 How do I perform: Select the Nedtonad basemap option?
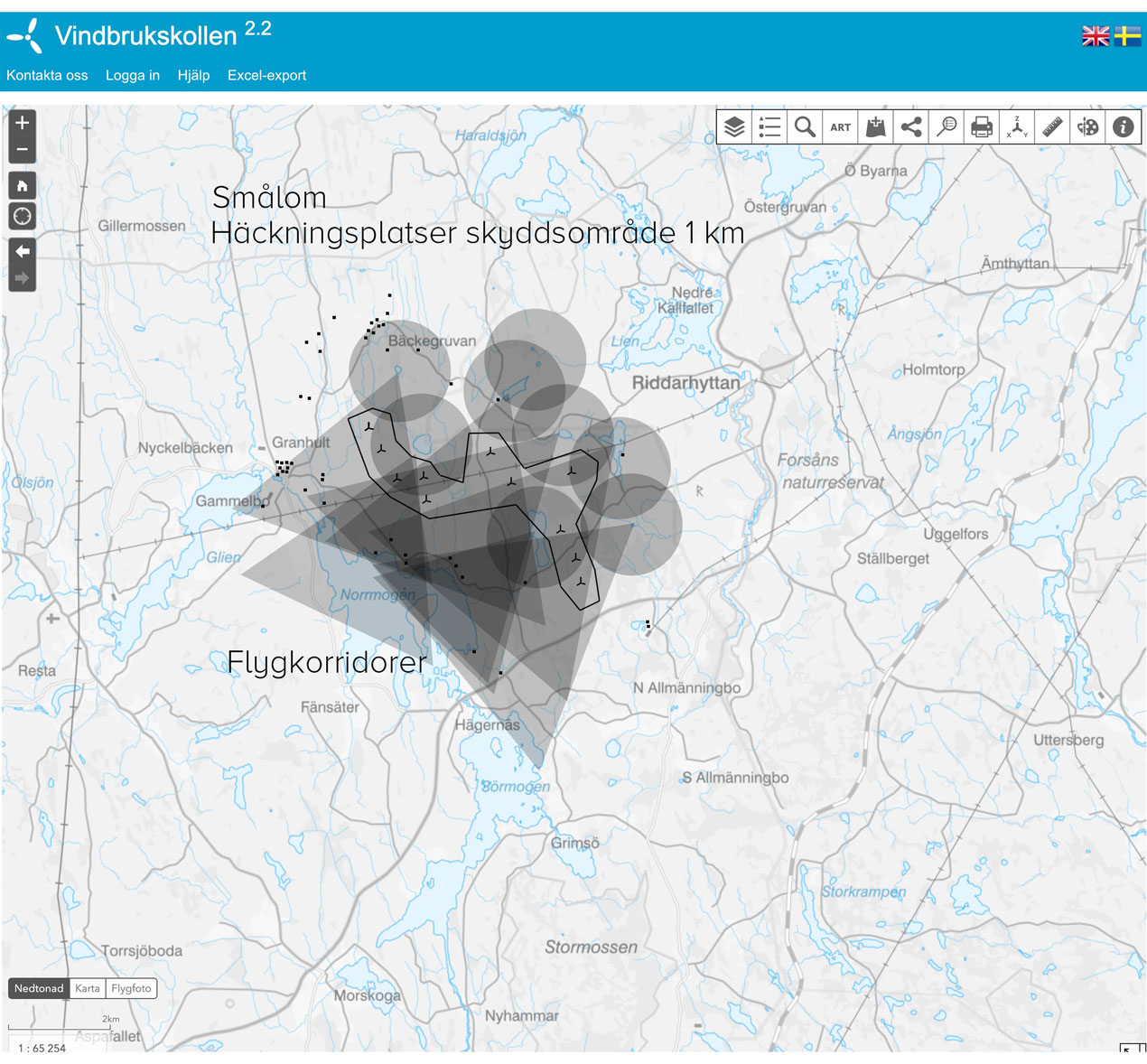[x=39, y=988]
